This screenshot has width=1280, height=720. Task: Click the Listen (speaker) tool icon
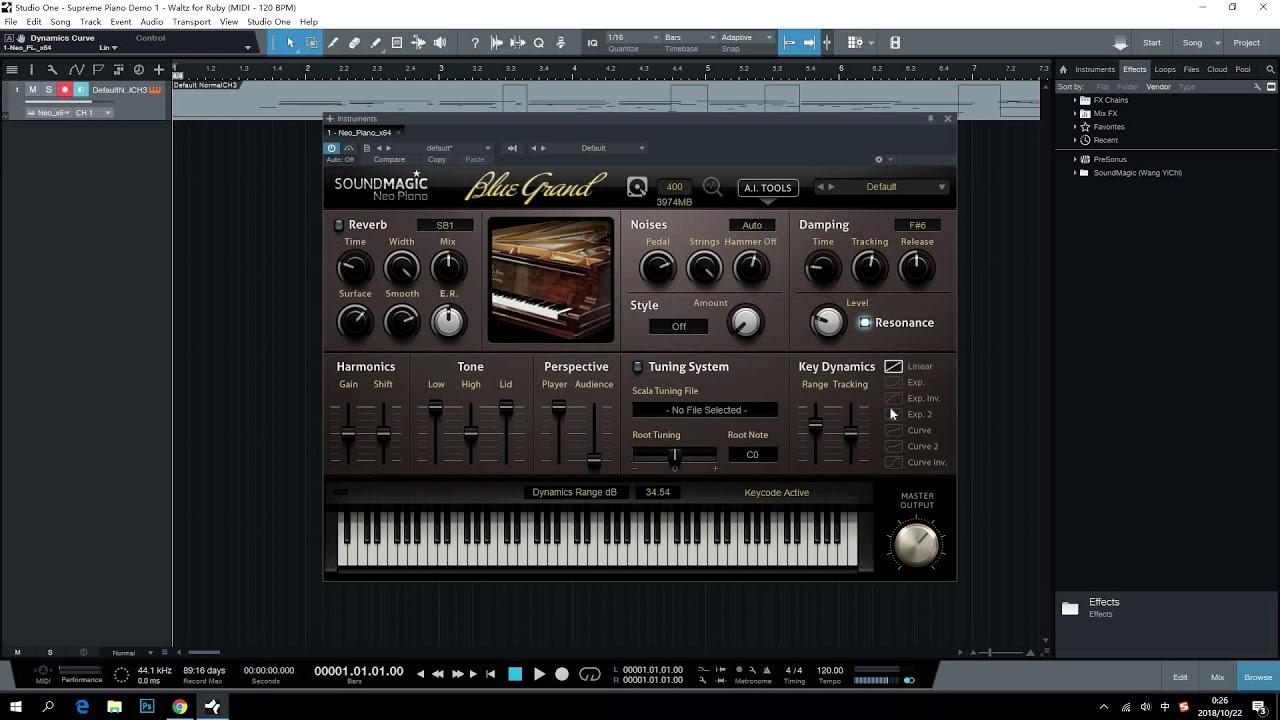pos(440,43)
